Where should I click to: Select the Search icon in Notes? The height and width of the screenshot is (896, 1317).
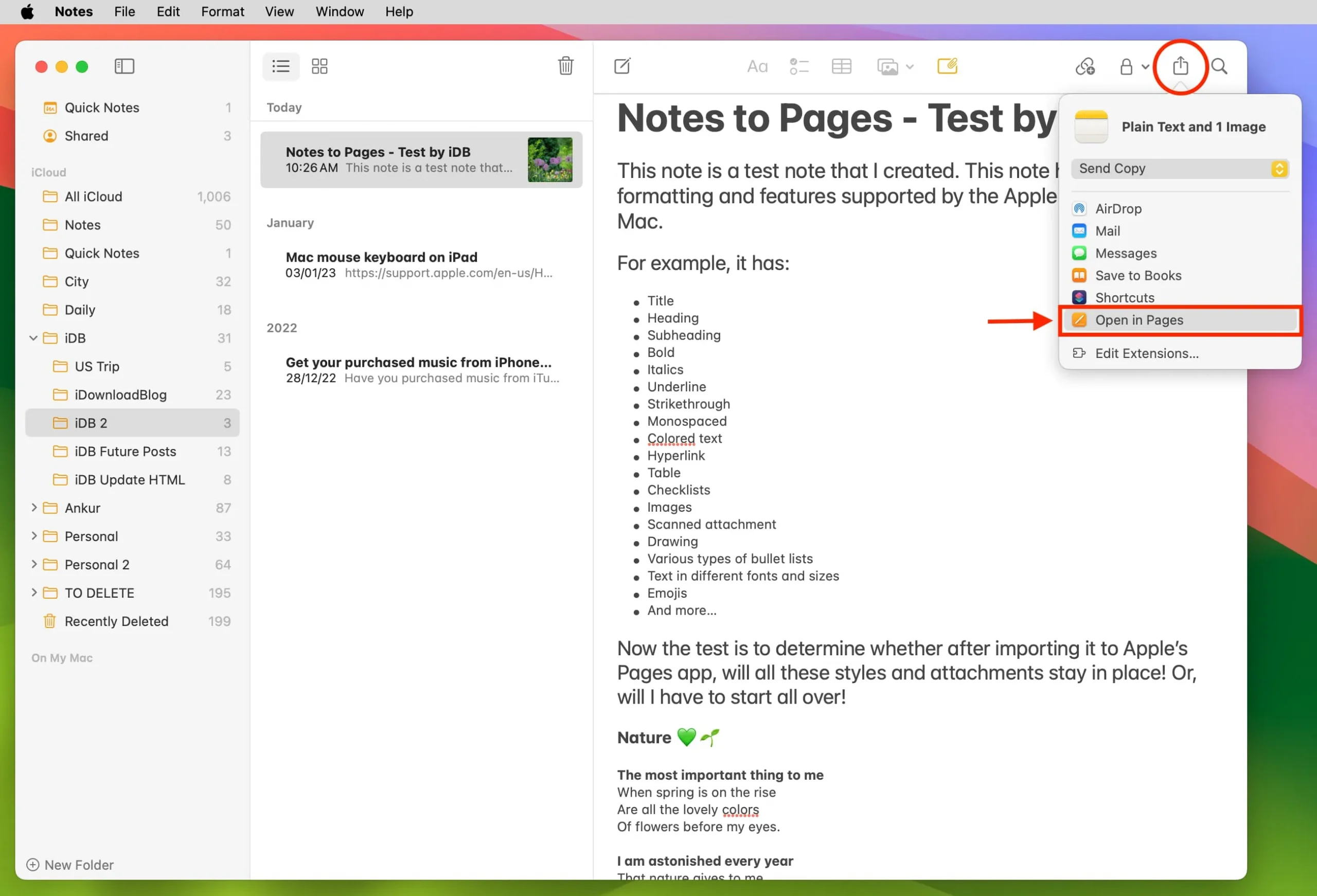pos(1220,66)
